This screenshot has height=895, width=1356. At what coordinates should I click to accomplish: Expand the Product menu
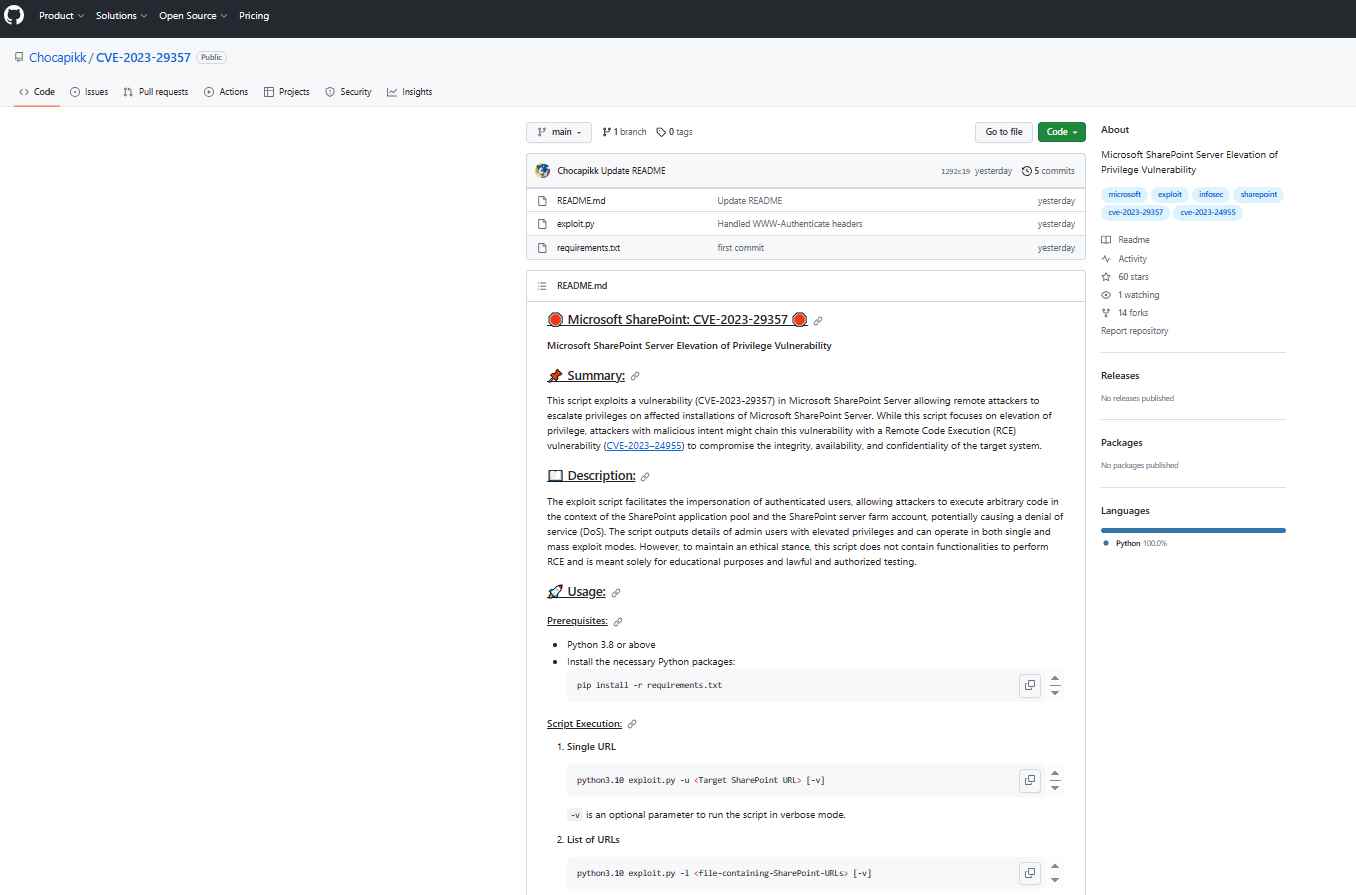point(60,16)
